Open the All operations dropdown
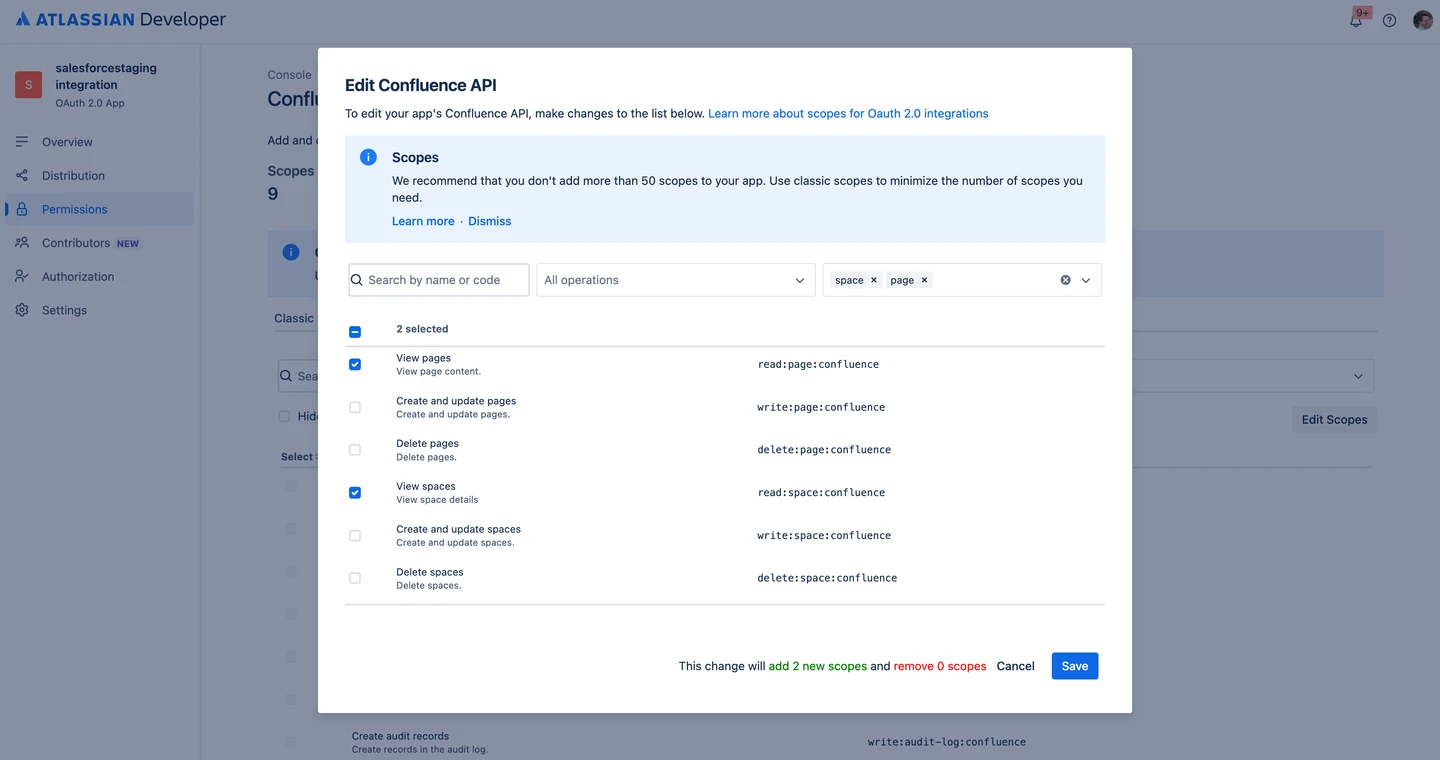1440x760 pixels. click(x=675, y=280)
